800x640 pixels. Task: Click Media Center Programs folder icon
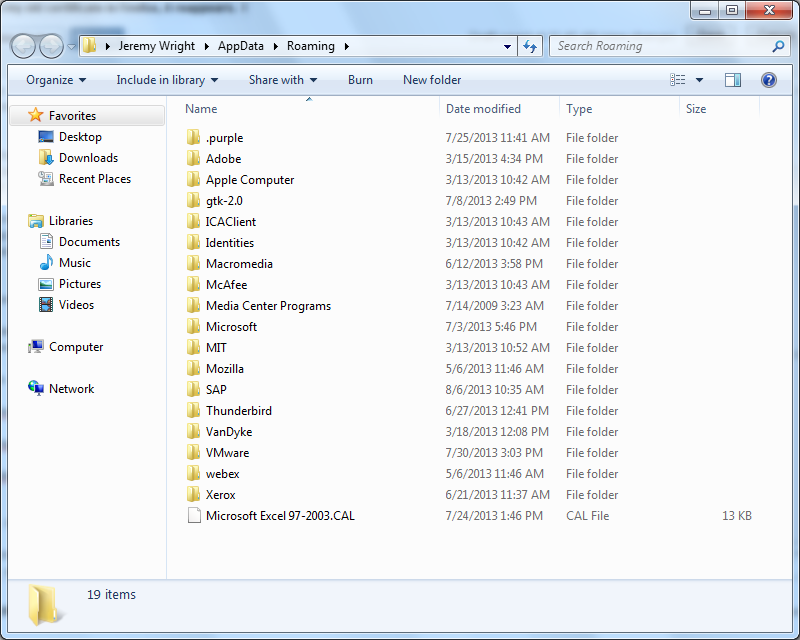coord(193,305)
